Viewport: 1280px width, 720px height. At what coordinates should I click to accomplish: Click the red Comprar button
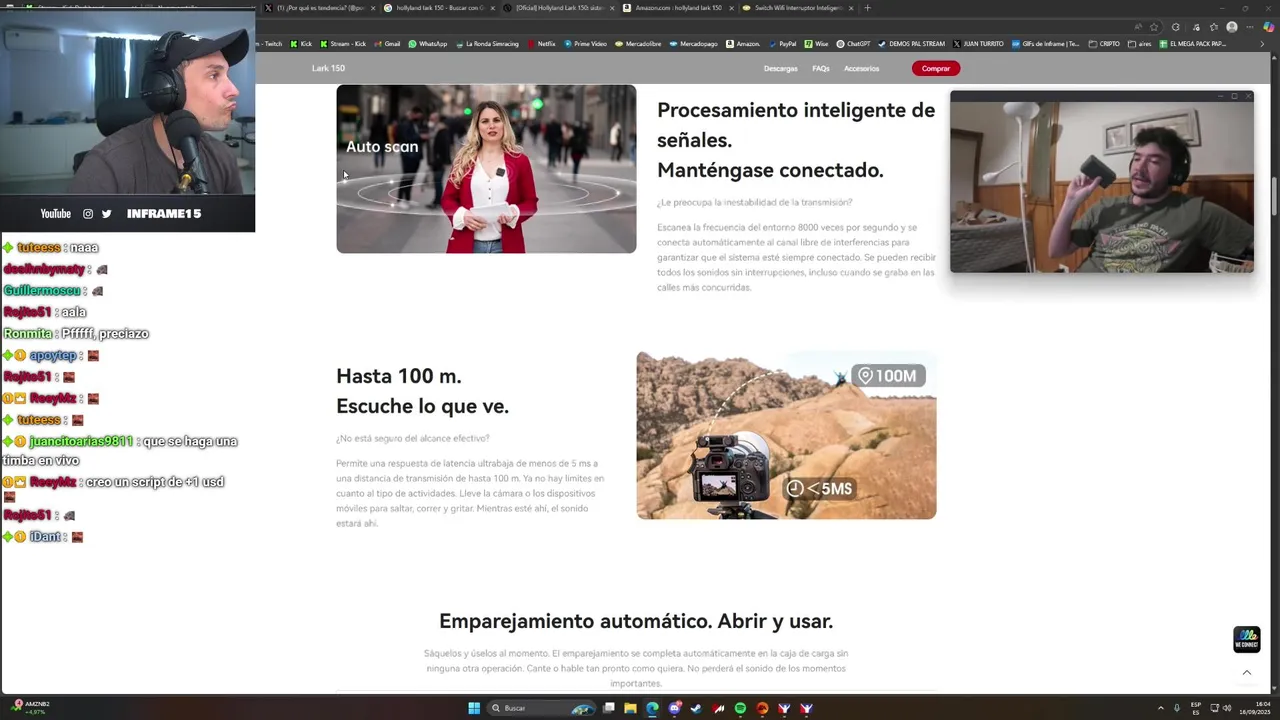[936, 68]
